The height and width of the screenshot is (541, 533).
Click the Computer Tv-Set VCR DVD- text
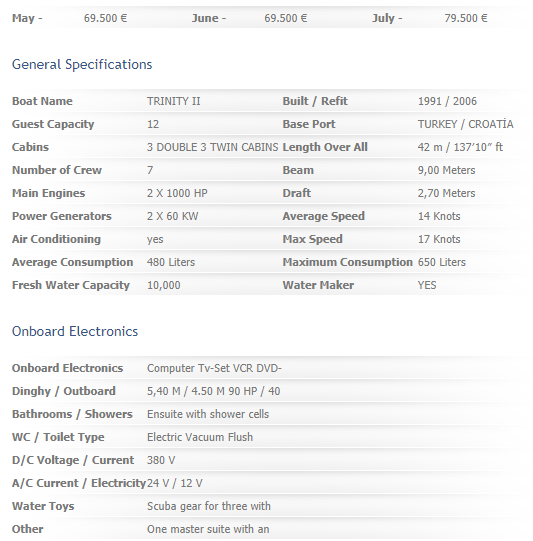point(214,368)
